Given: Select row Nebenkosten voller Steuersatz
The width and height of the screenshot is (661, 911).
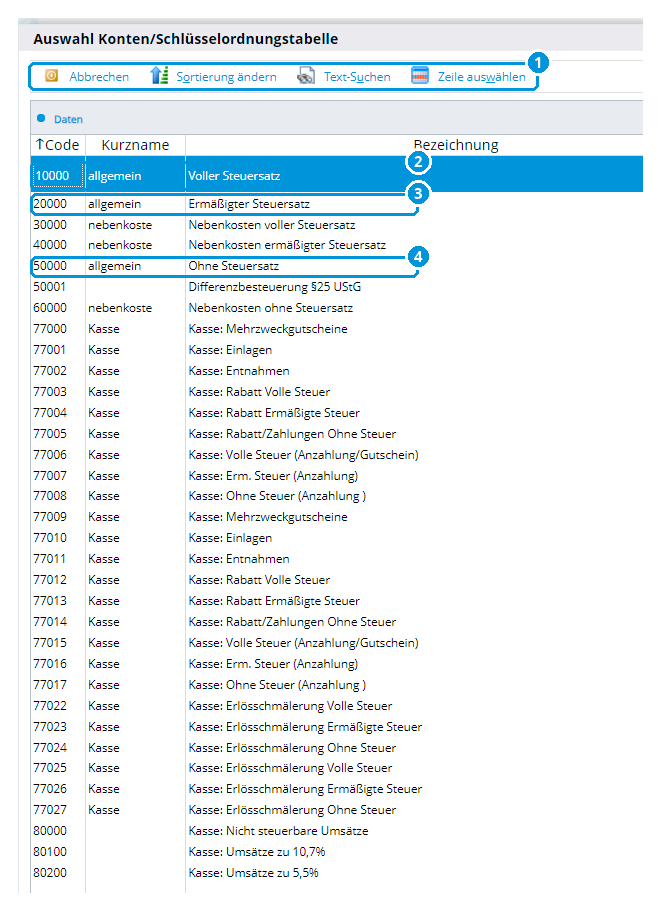Looking at the screenshot, I should coord(337,225).
